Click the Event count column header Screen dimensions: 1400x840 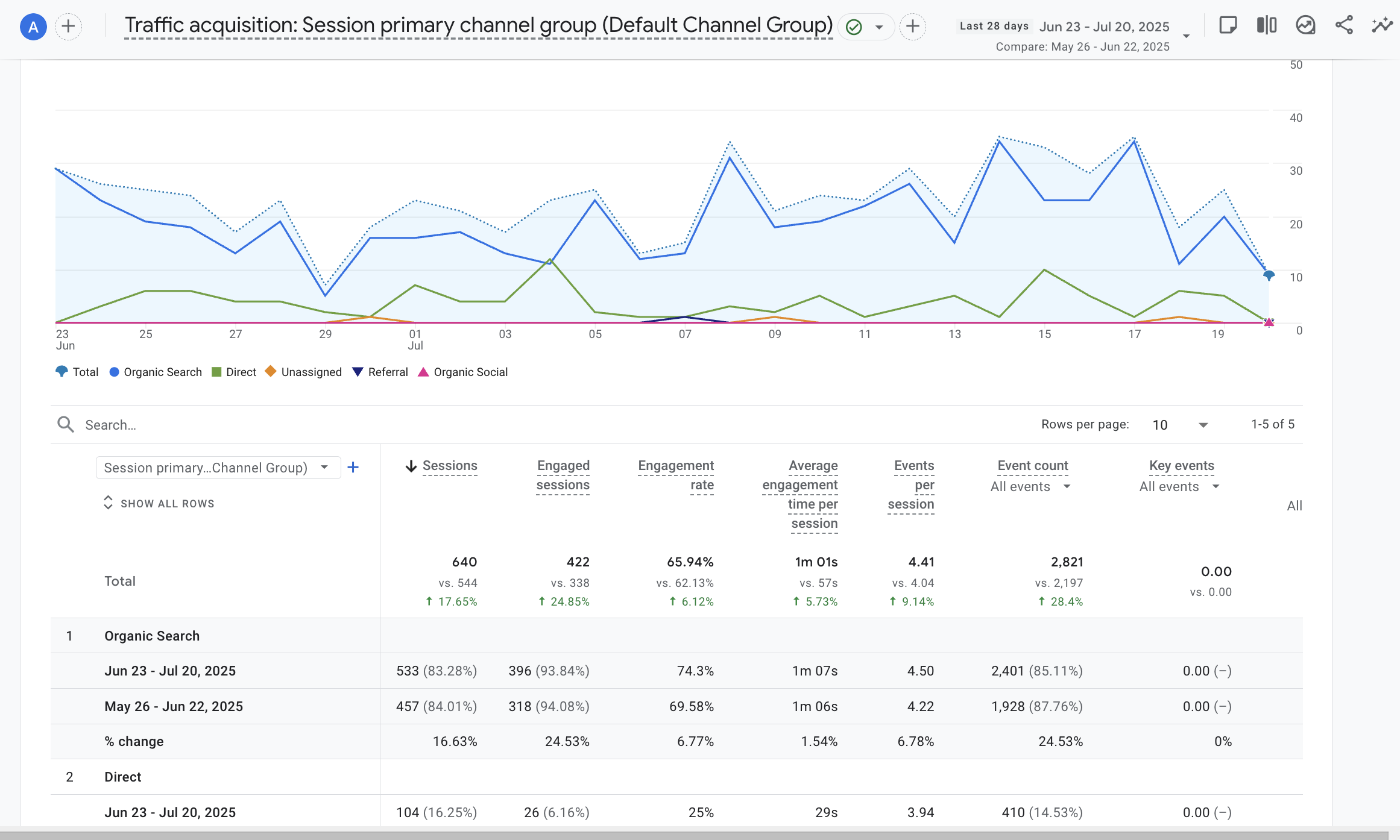click(x=1033, y=466)
